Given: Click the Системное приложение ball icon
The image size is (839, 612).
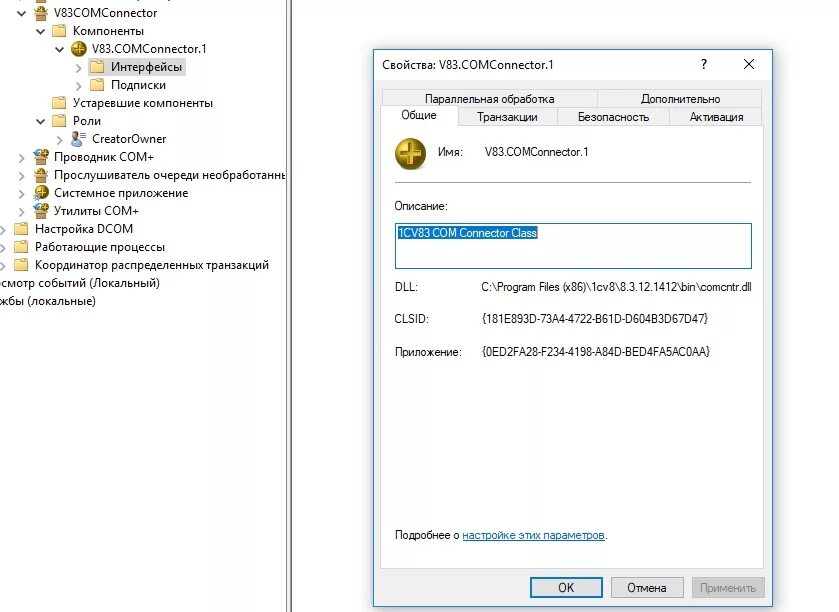Looking at the screenshot, I should [x=41, y=193].
